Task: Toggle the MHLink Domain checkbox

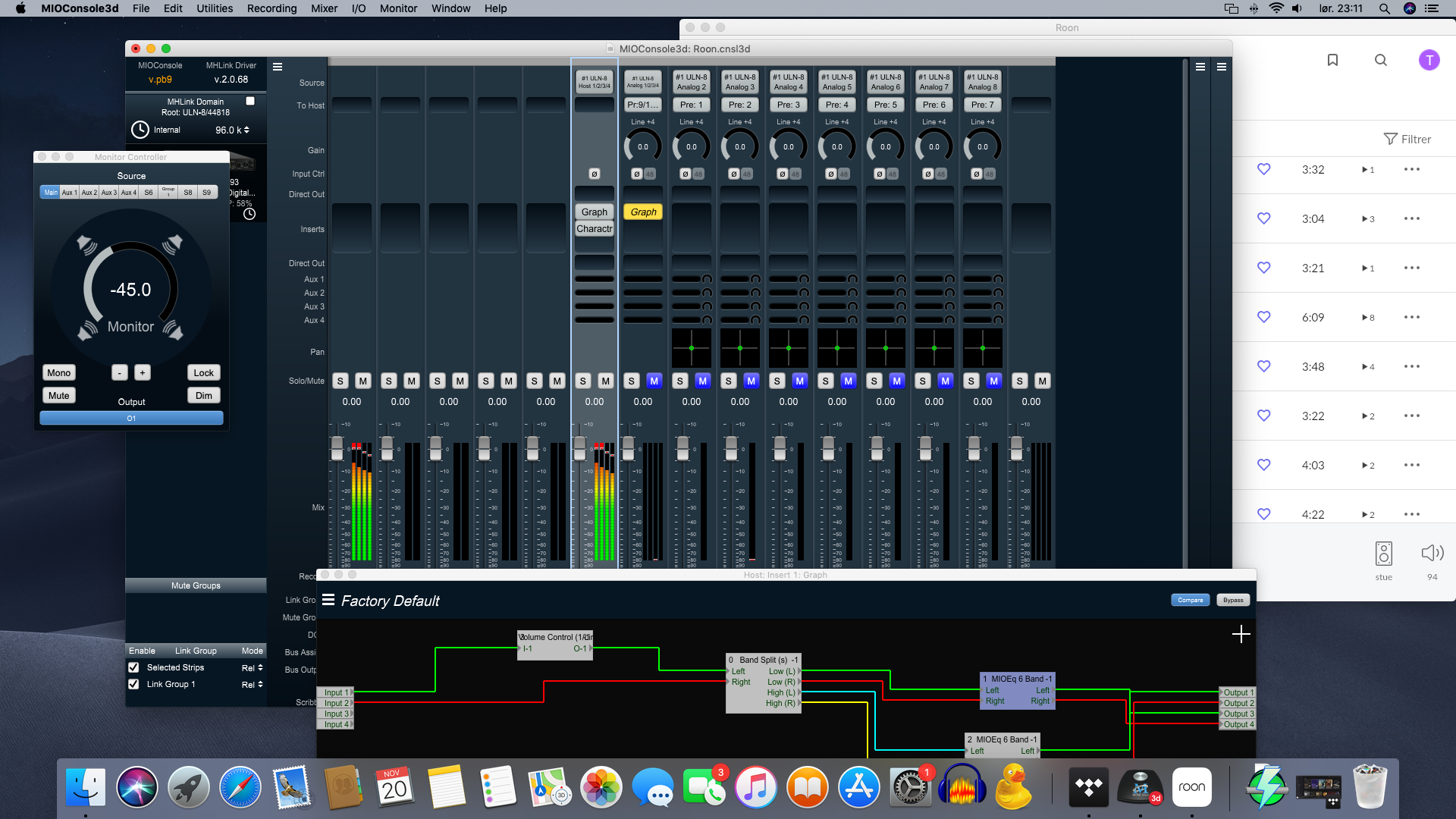Action: 250,101
